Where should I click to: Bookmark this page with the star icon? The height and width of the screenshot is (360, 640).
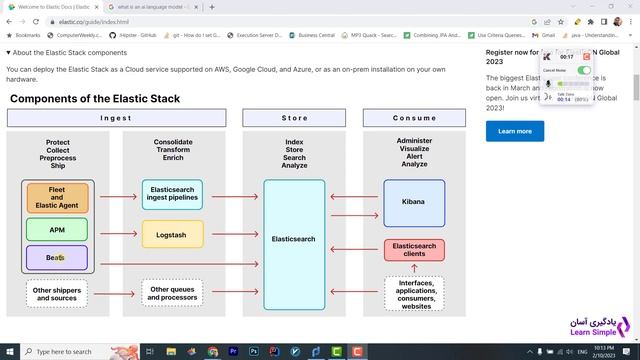[x=561, y=22]
